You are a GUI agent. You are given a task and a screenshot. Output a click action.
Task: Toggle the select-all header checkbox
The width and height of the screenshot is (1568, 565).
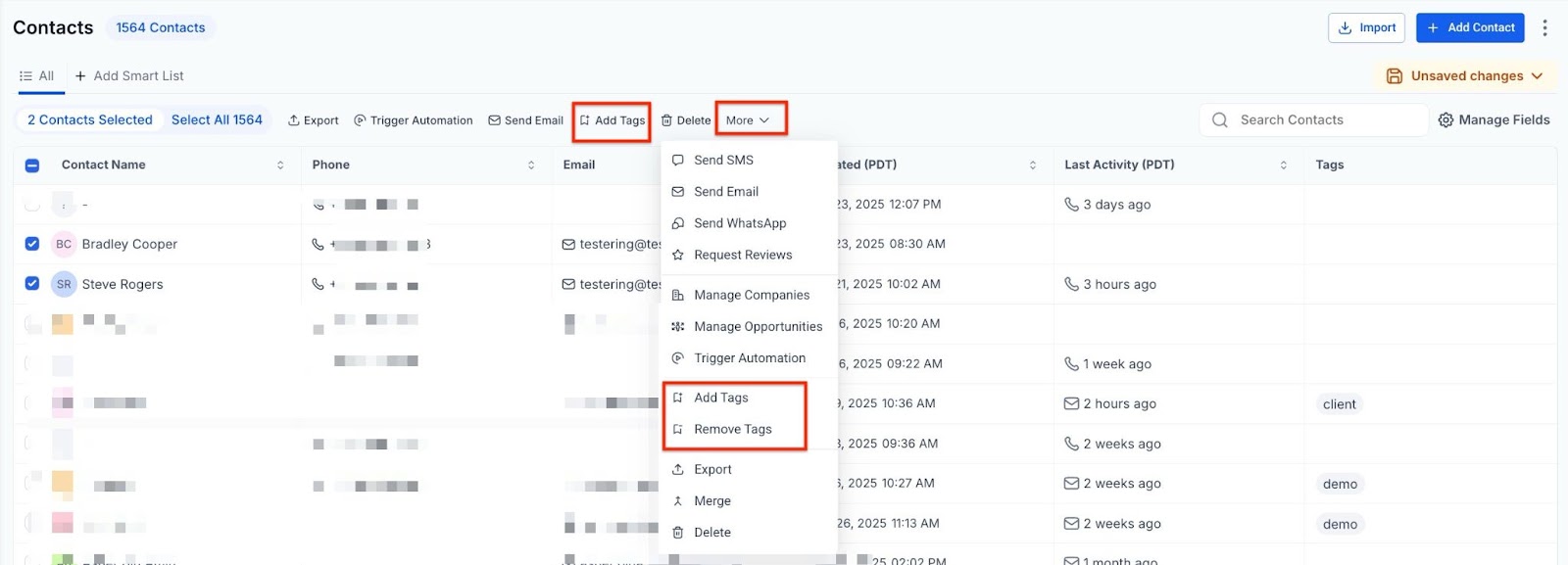click(x=32, y=165)
